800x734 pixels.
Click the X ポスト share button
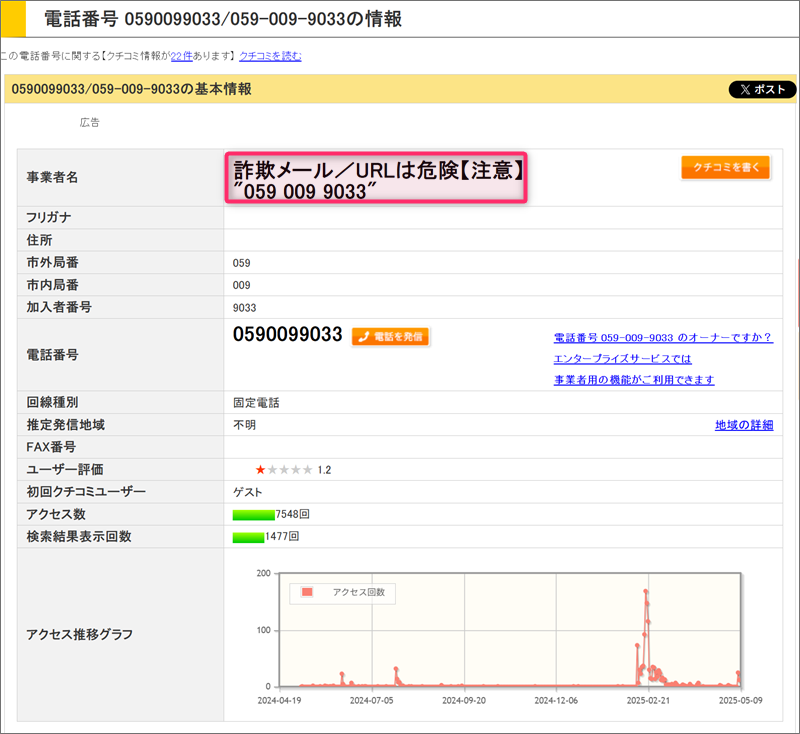coord(762,89)
